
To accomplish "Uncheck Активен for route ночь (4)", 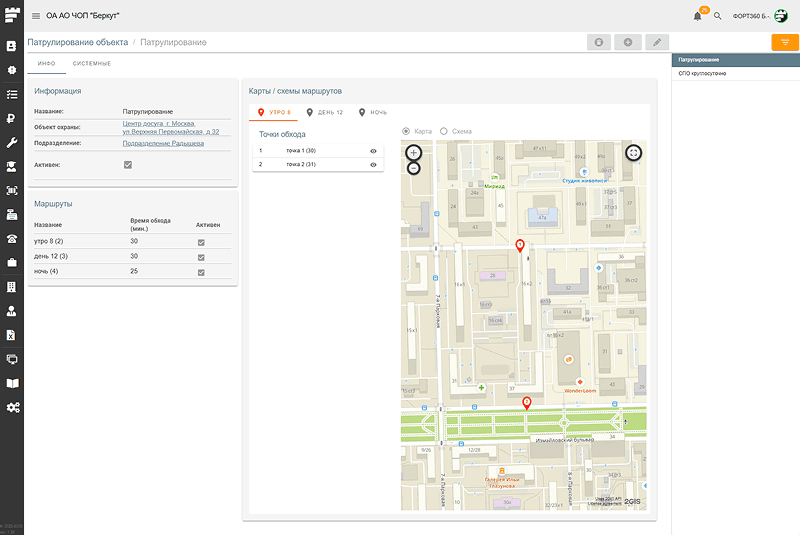I will (201, 271).
